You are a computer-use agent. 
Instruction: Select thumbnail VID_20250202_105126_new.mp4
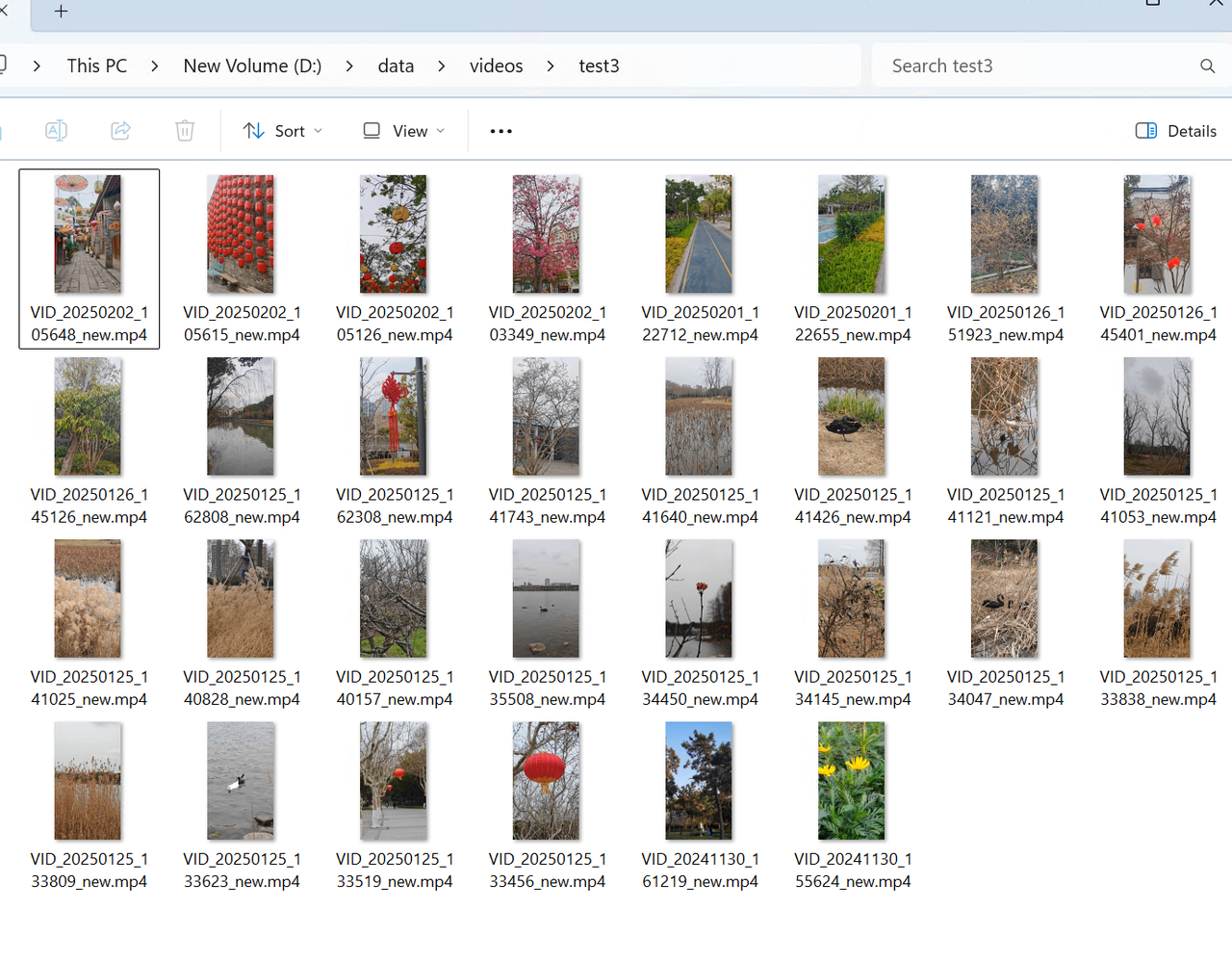pos(394,234)
